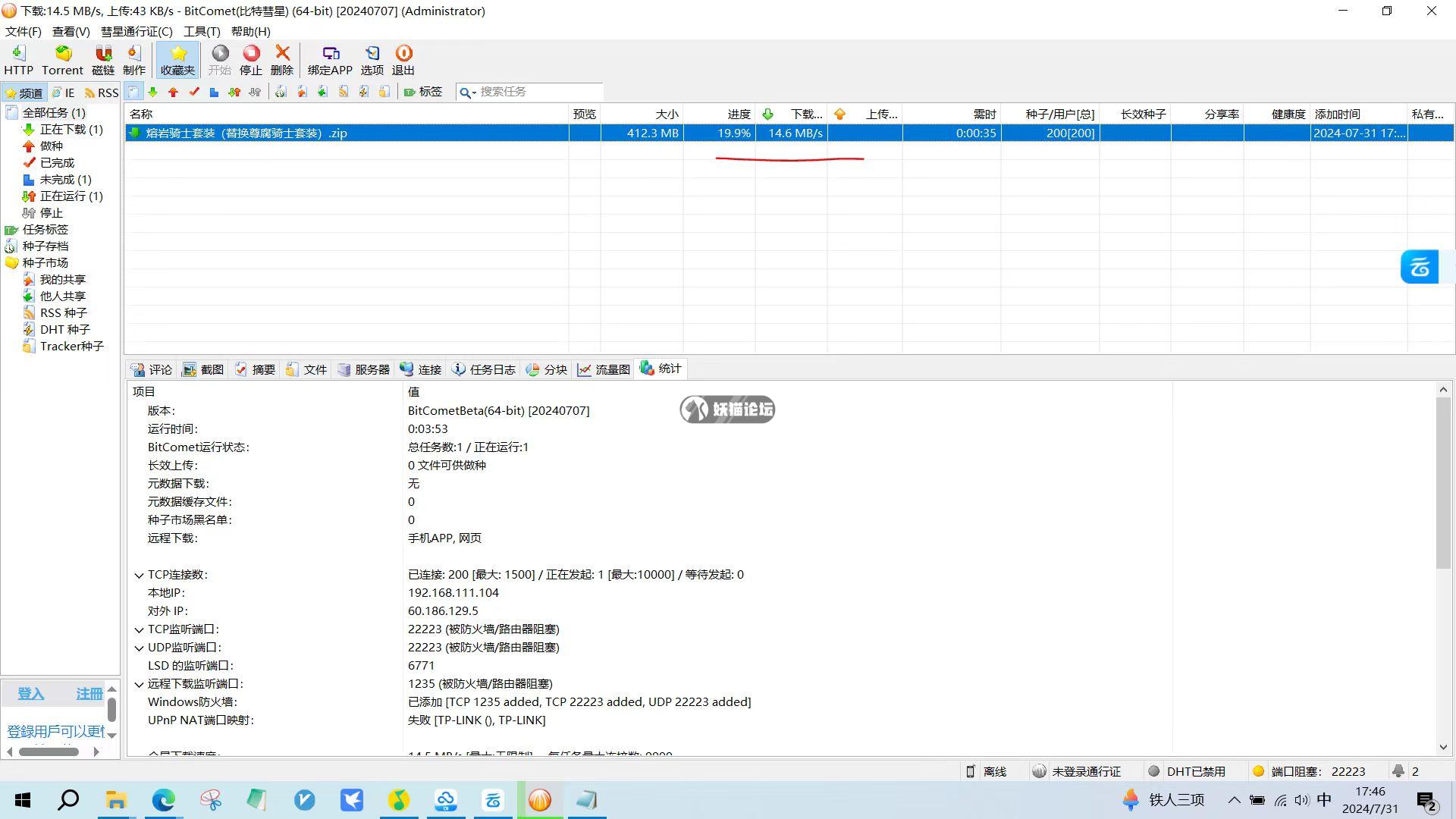Toggle the 收藏夹 favorites panel button
Screen dimensions: 1456x819
click(x=177, y=60)
